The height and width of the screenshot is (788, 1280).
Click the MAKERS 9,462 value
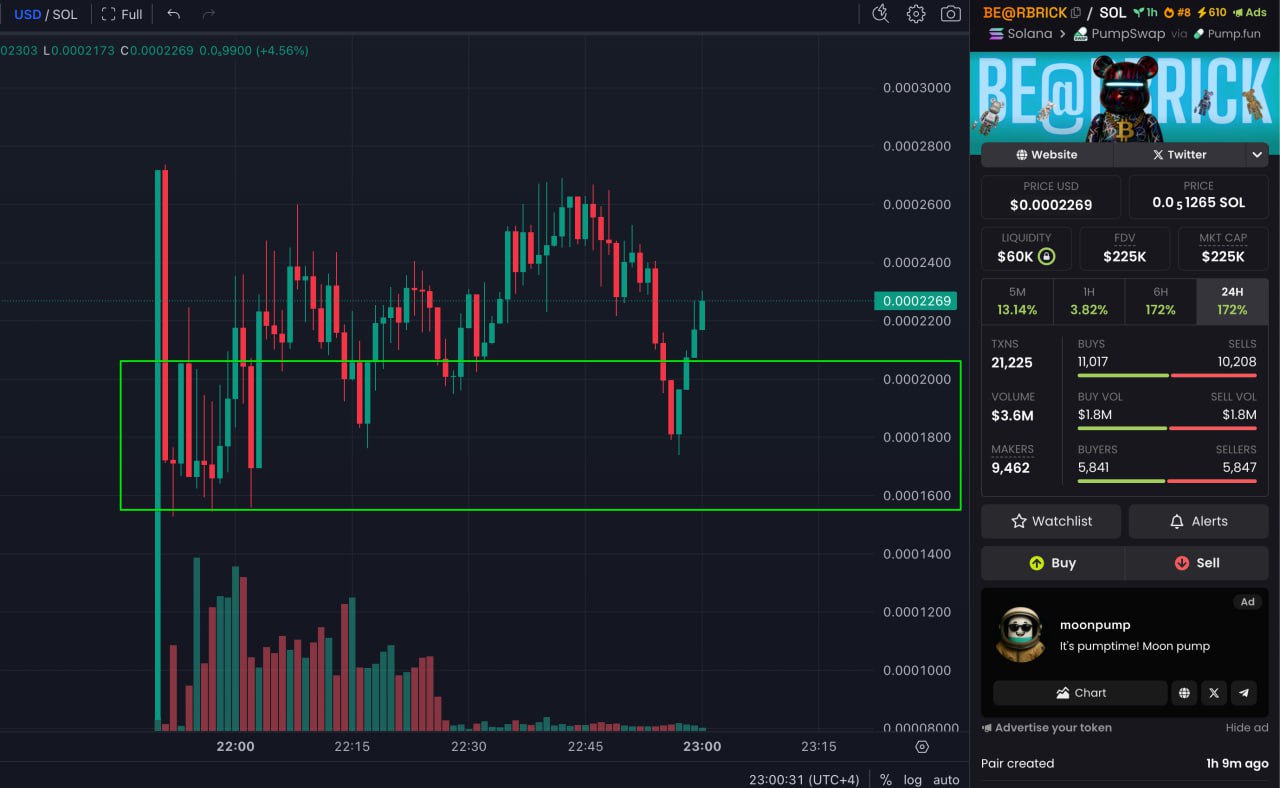pyautogui.click(x=1010, y=468)
